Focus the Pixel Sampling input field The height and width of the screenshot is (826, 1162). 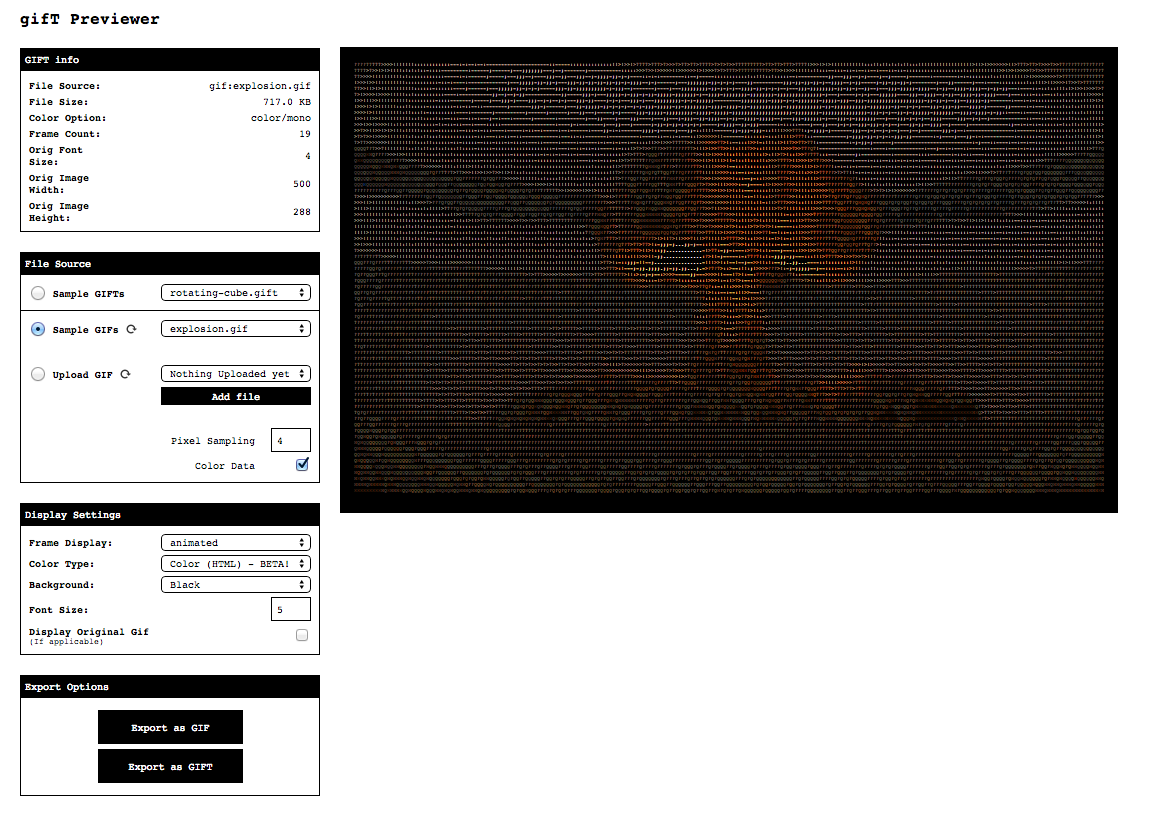[x=290, y=440]
